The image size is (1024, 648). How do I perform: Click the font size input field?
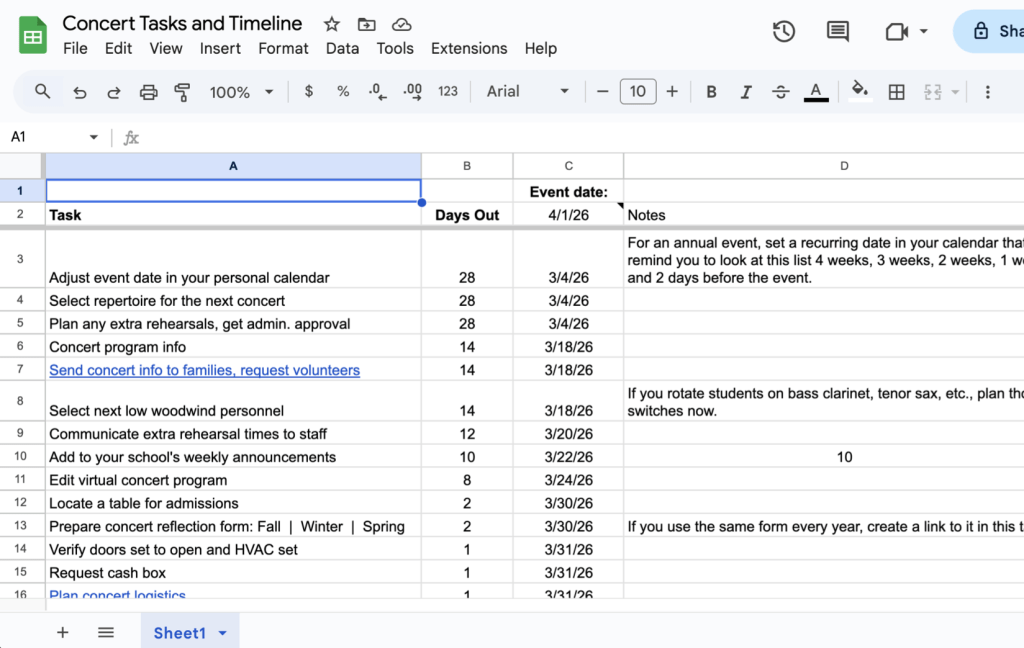coord(637,92)
